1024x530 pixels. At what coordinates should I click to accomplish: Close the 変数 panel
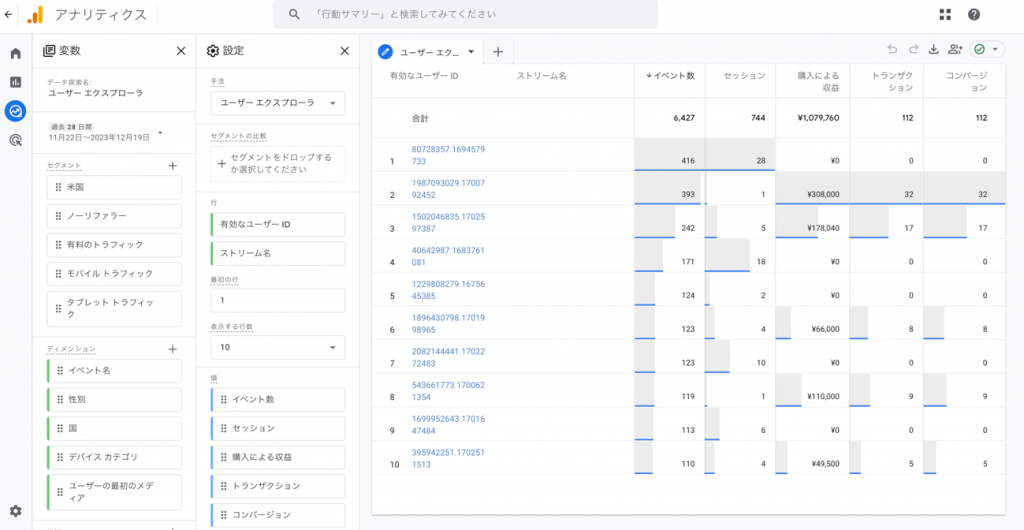181,51
